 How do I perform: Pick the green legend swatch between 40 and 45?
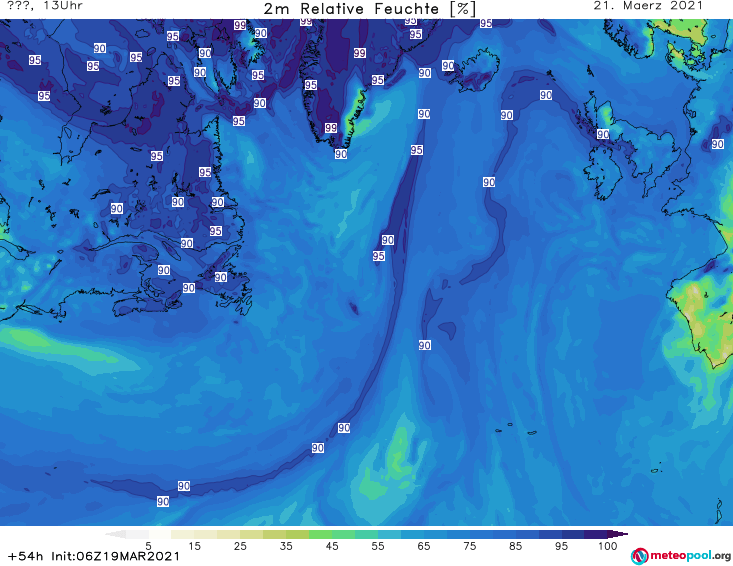coord(320,534)
